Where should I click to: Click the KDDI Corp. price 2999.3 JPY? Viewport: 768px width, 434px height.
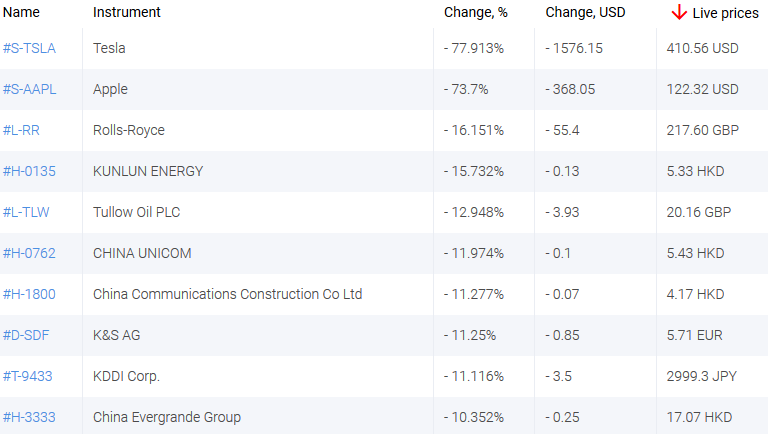pyautogui.click(x=702, y=376)
